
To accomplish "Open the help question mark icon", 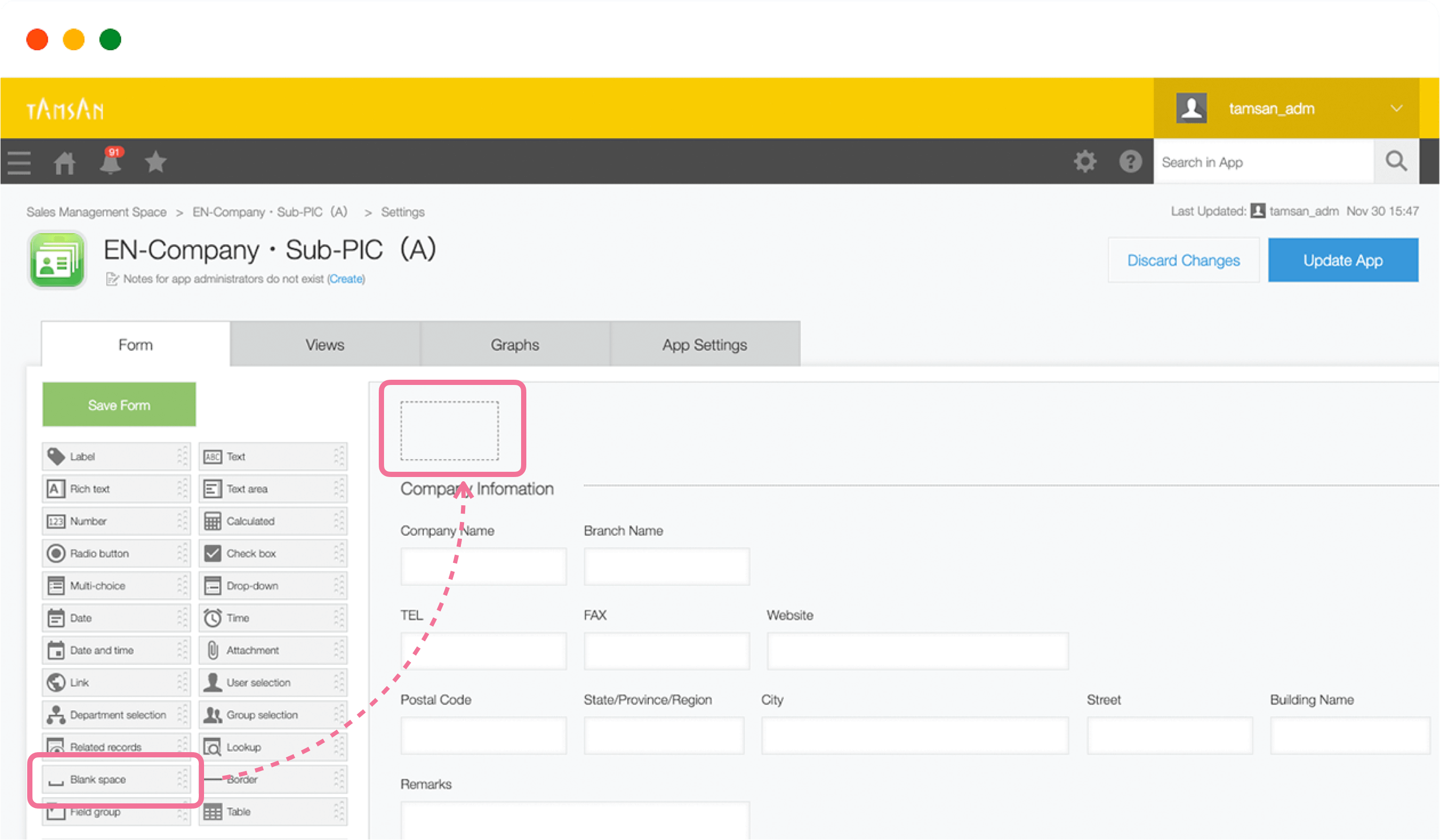I will (x=1130, y=162).
